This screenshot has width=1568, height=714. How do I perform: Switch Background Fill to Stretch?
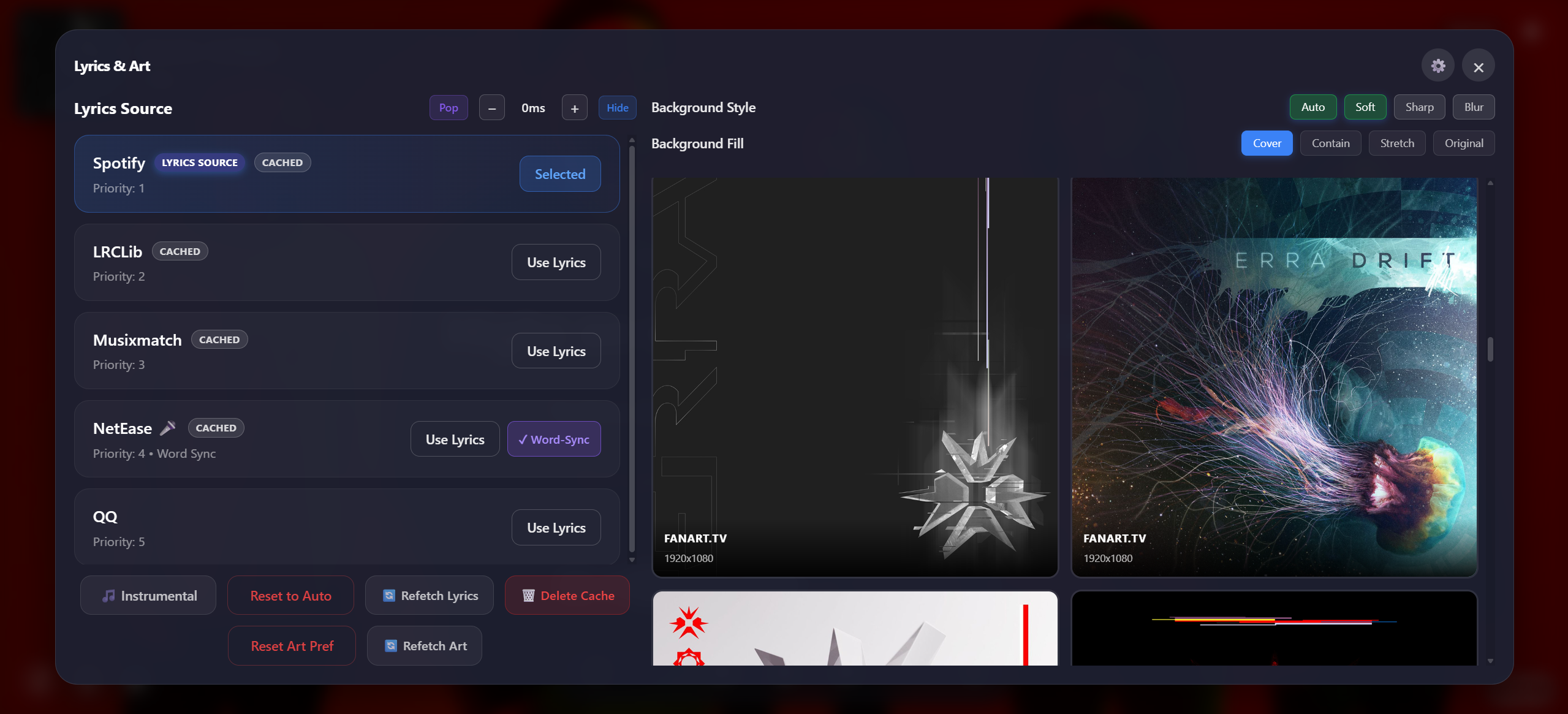1396,143
